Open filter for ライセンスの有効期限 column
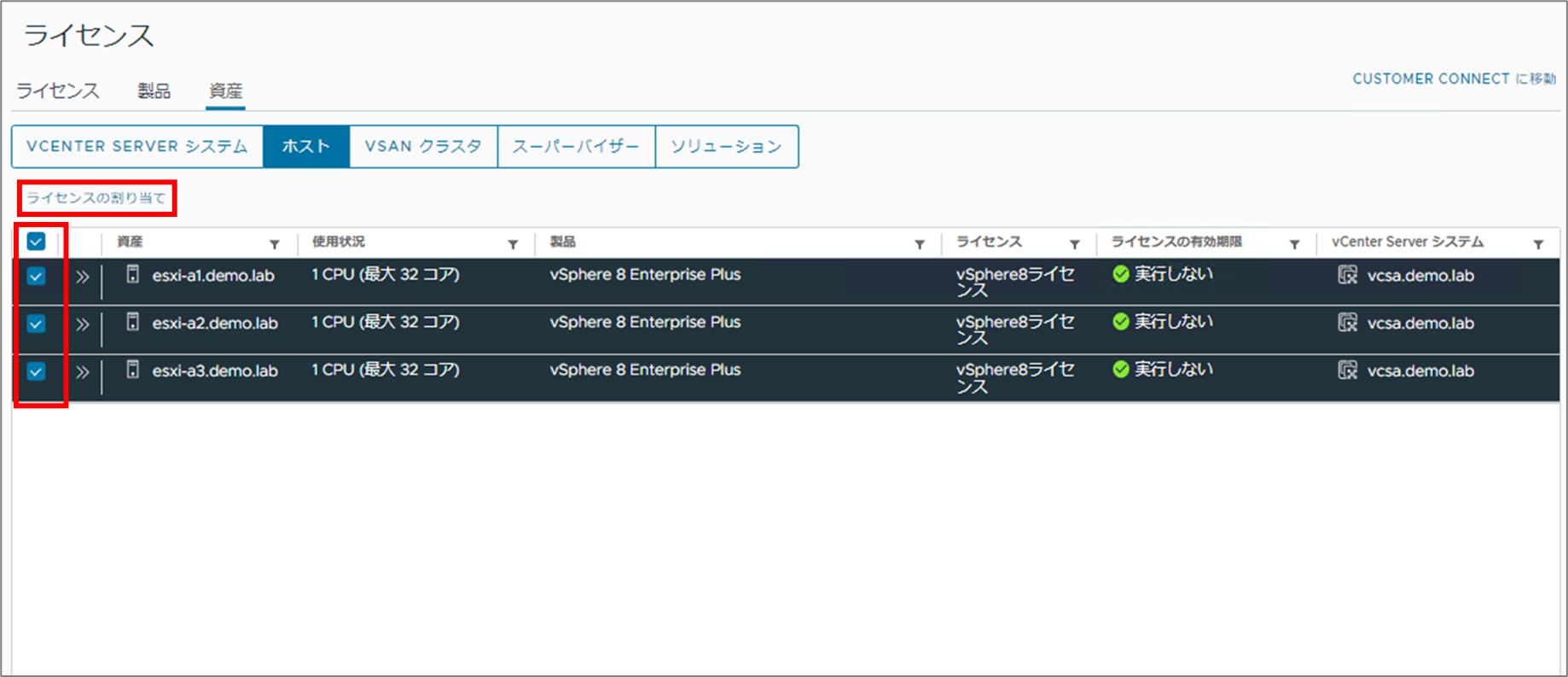Viewport: 1568px width, 677px height. coord(1294,244)
